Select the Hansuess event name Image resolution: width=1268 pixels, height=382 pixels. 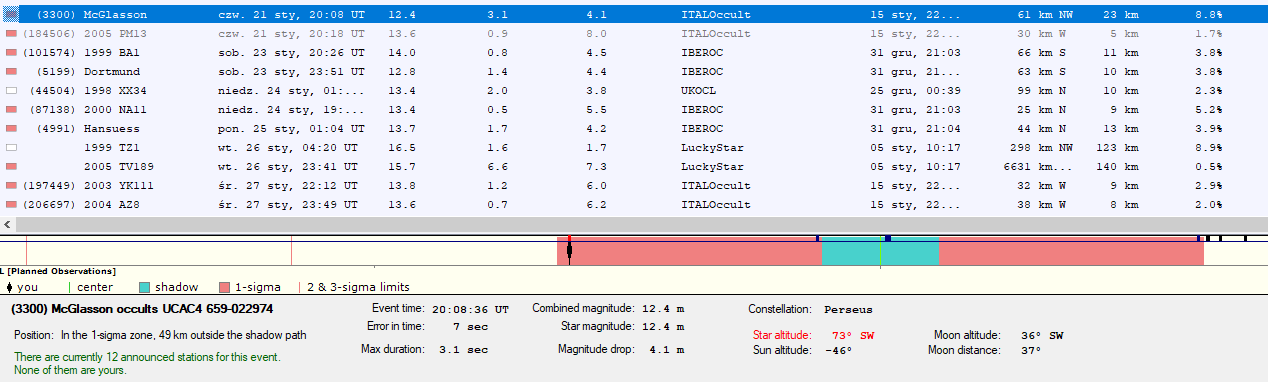click(x=112, y=129)
